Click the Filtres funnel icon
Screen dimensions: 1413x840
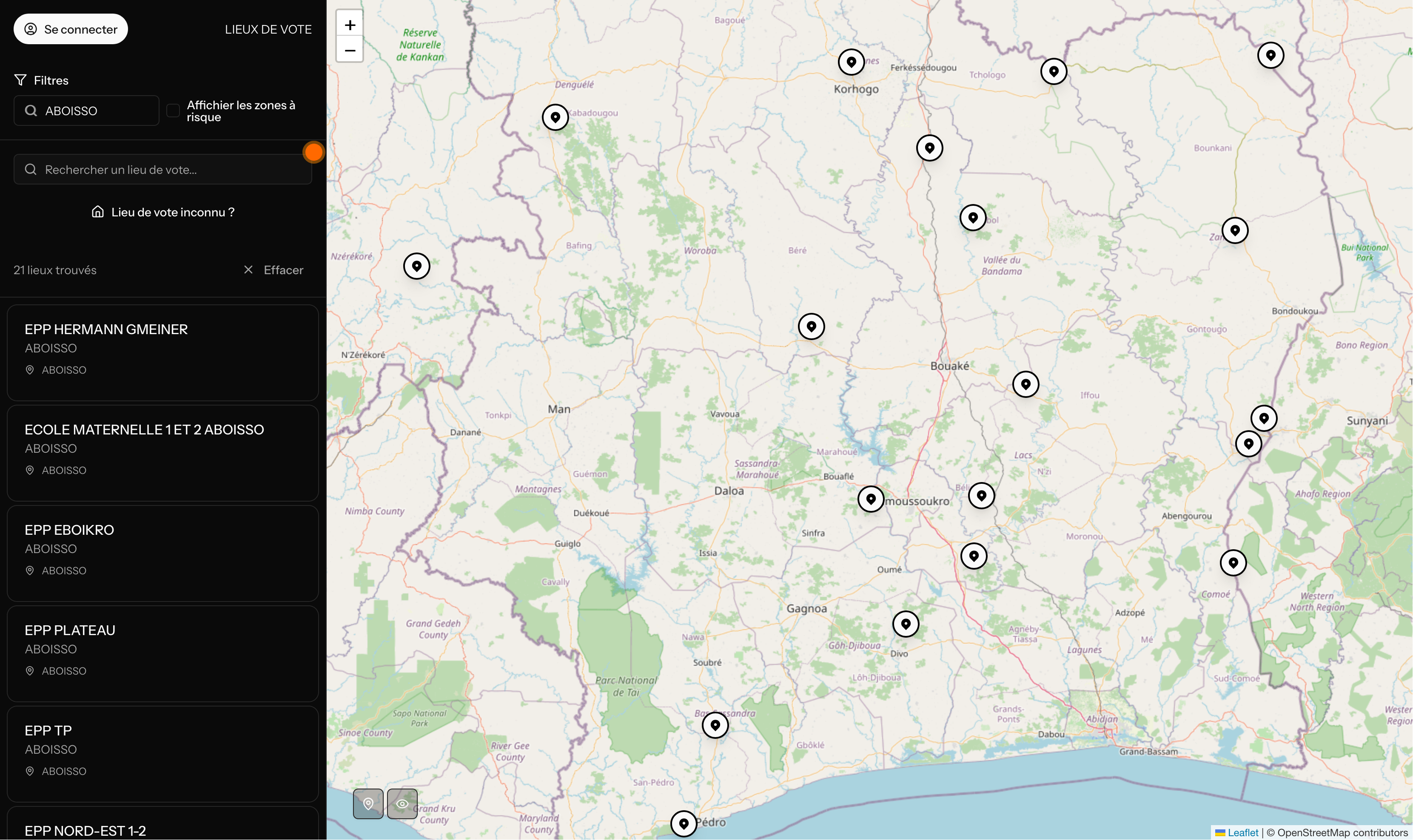20,80
